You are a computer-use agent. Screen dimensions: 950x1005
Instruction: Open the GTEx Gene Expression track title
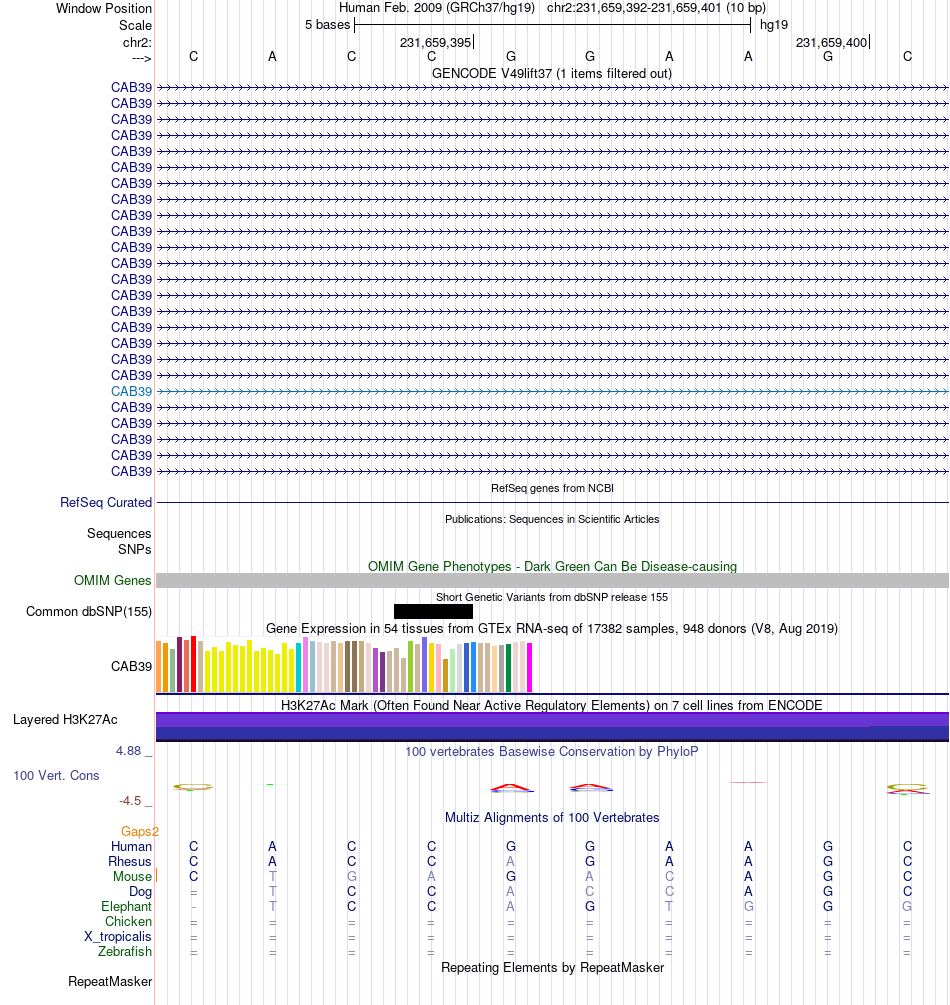click(x=552, y=629)
